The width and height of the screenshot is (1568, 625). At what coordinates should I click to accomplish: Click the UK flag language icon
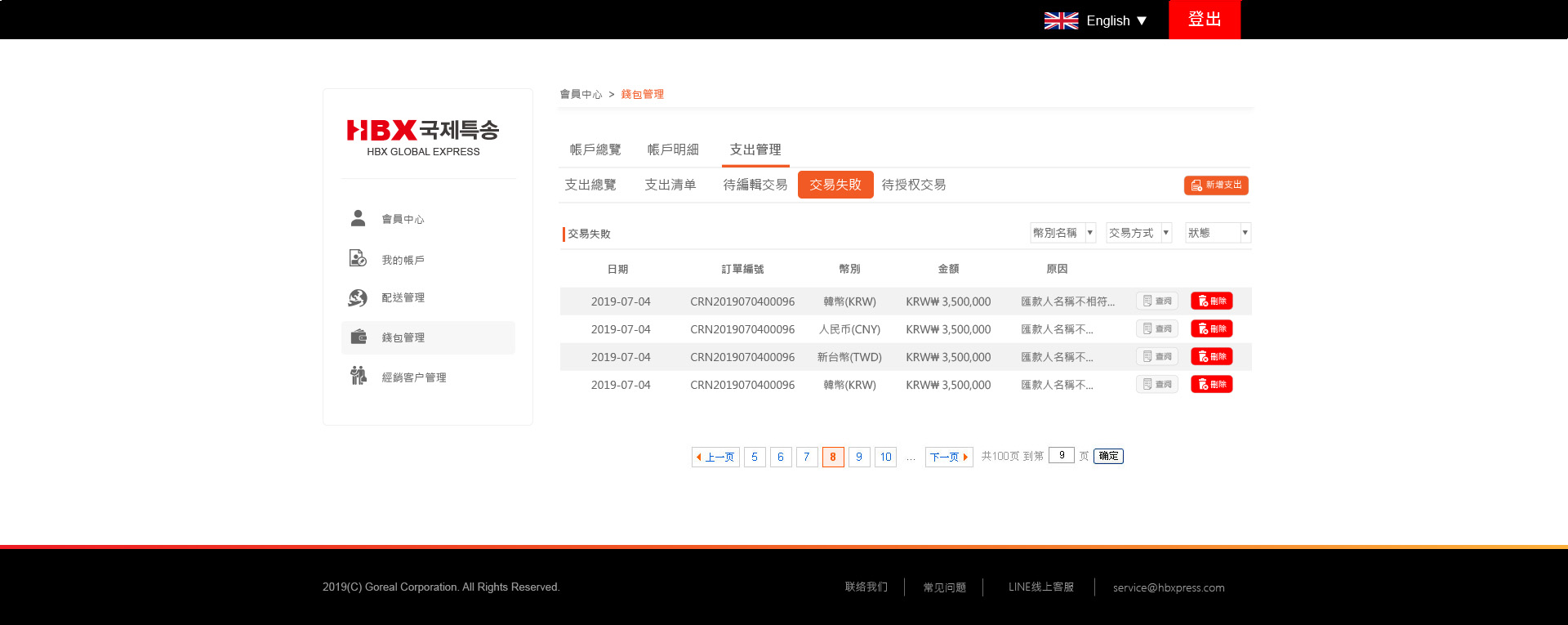point(1061,20)
